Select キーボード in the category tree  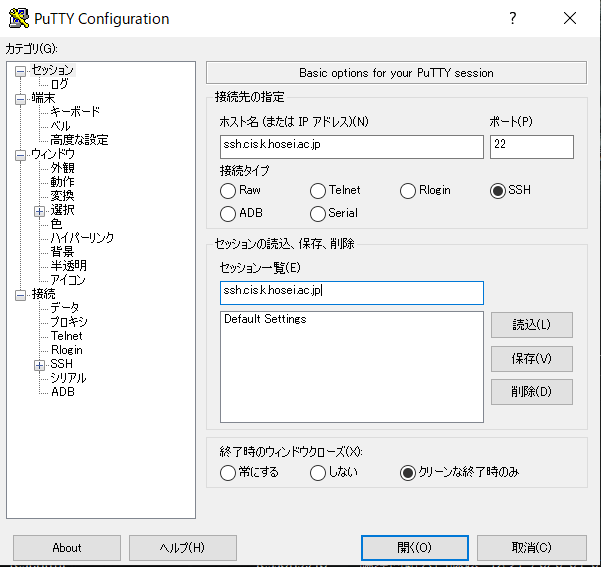(75, 112)
